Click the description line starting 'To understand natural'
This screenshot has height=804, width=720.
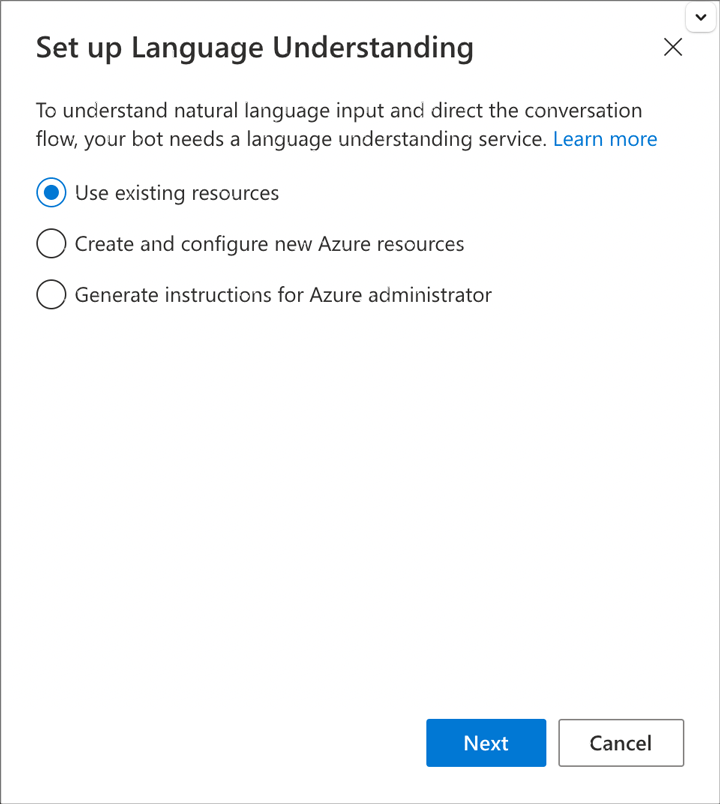[x=339, y=110]
